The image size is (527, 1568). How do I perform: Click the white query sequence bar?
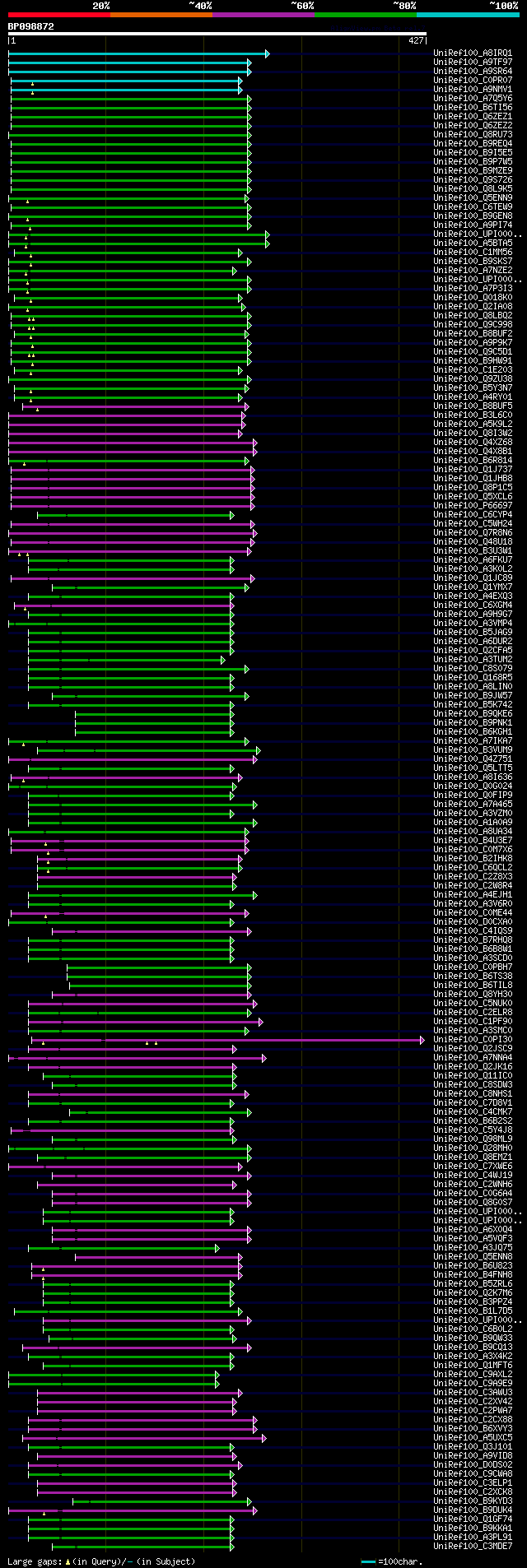click(217, 35)
